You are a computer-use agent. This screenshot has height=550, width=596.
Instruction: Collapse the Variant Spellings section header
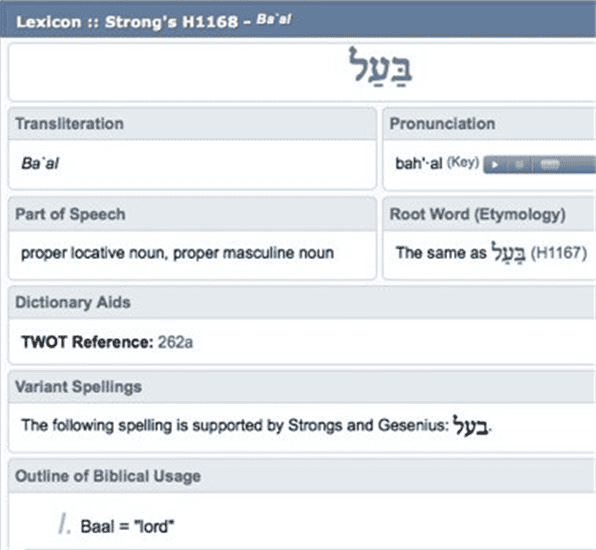[302, 387]
